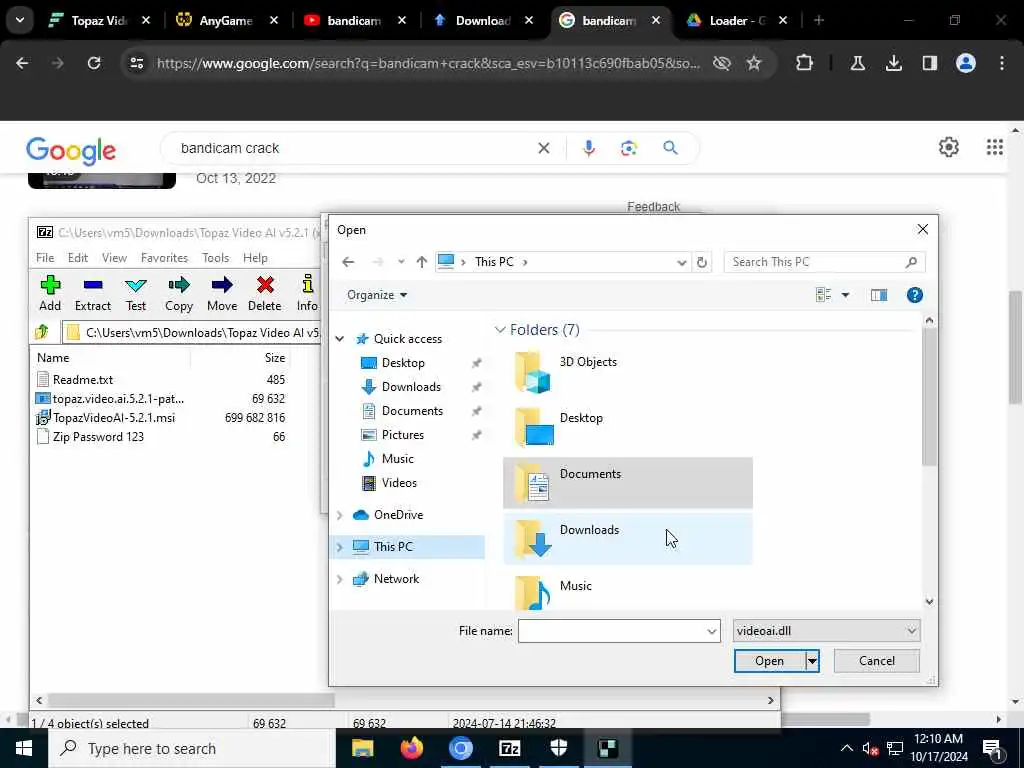Screen dimensions: 1024x768
Task: Change your view icon in Open dialog
Action: [x=823, y=295]
